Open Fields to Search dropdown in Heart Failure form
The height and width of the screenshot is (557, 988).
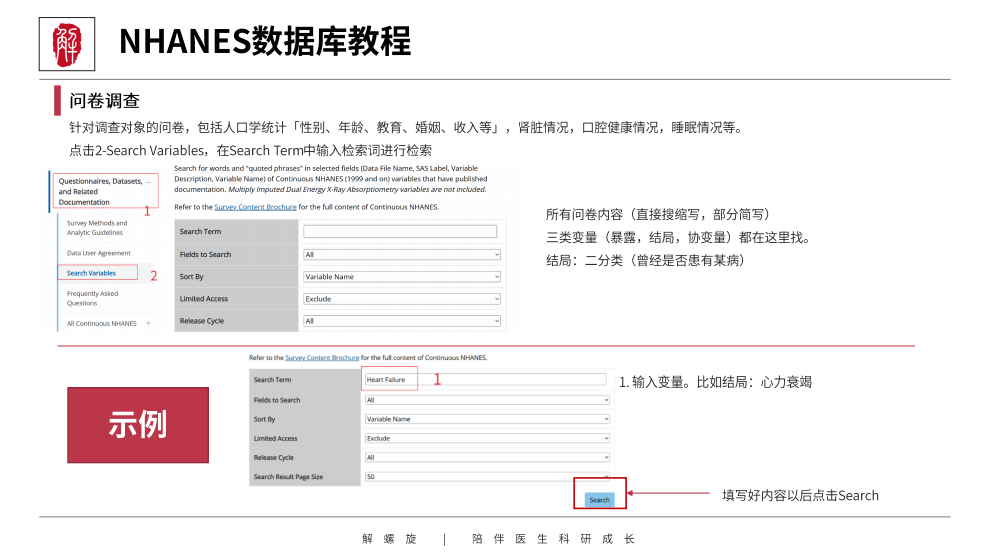(487, 400)
